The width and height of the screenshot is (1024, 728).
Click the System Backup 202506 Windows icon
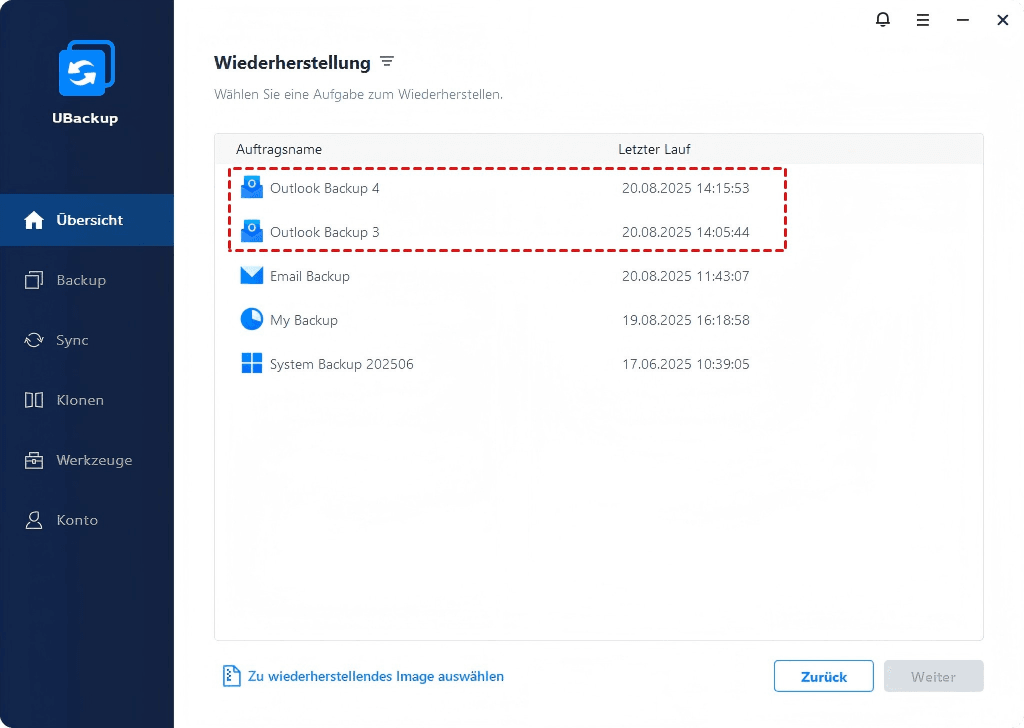click(251, 364)
